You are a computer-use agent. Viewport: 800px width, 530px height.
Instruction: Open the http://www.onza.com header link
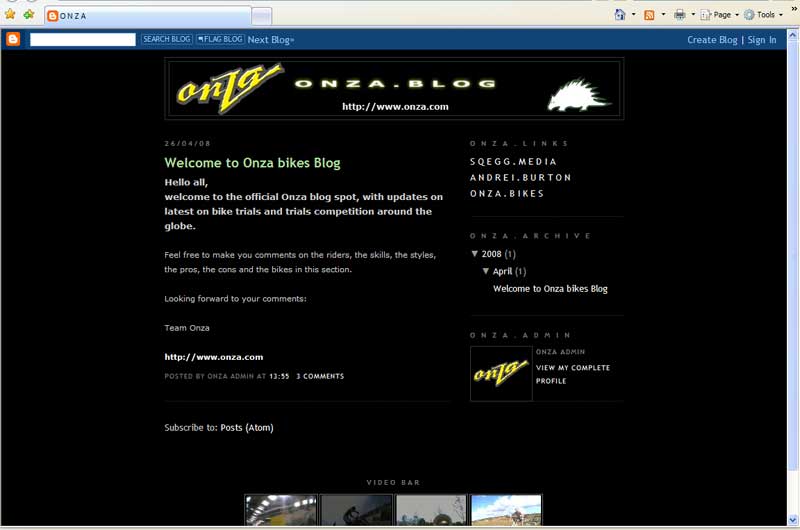click(x=395, y=107)
